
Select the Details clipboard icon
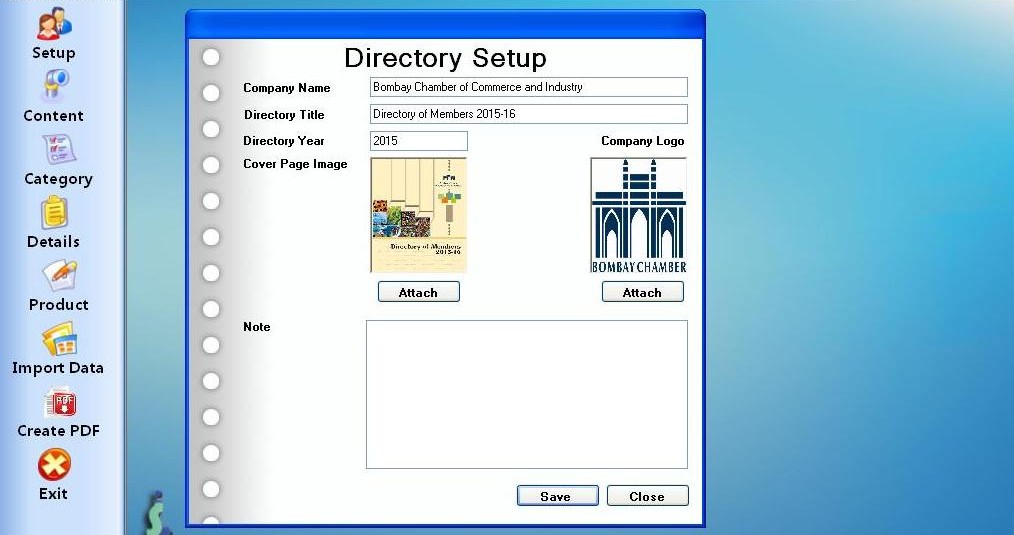point(54,213)
